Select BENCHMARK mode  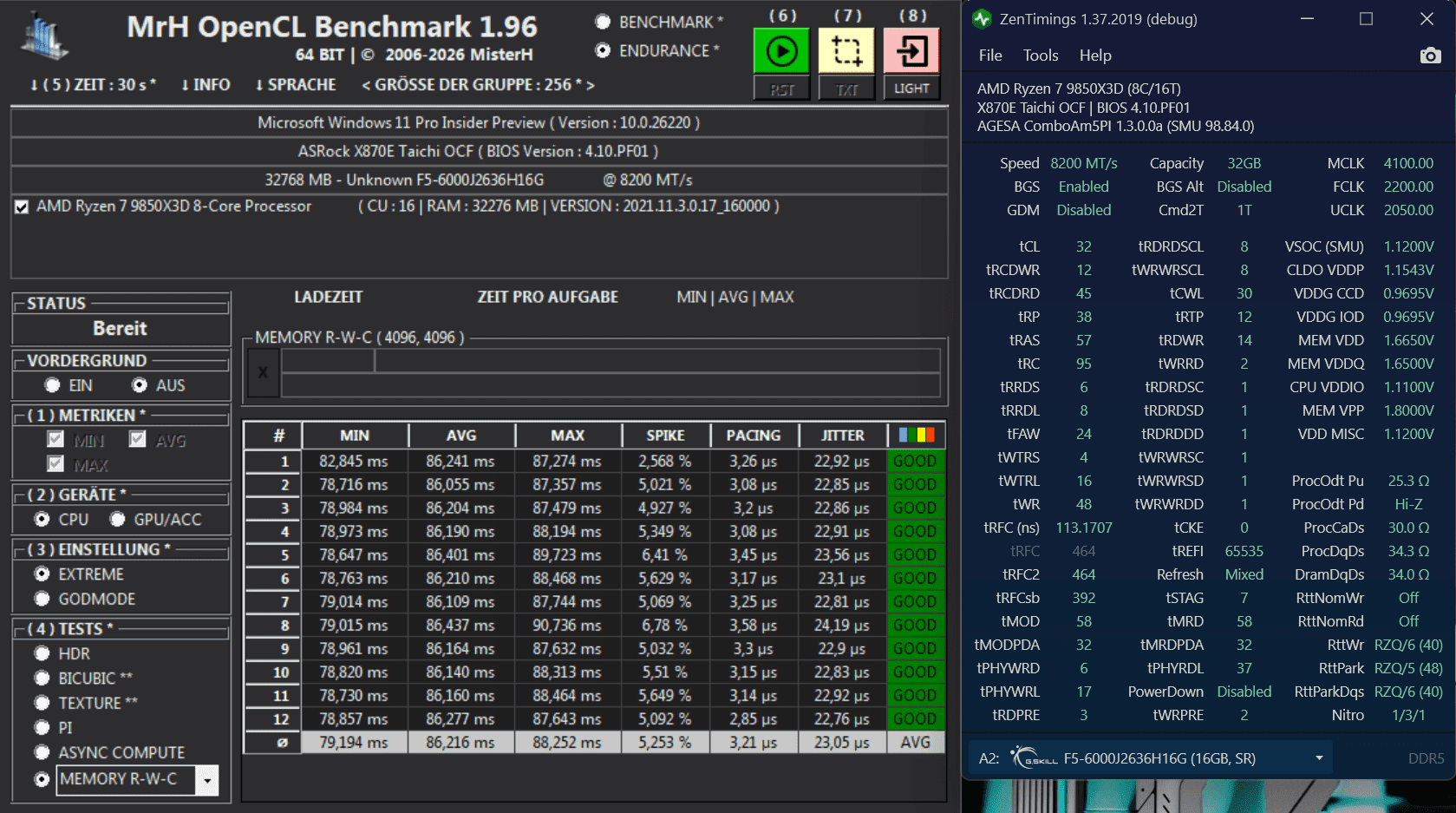603,22
